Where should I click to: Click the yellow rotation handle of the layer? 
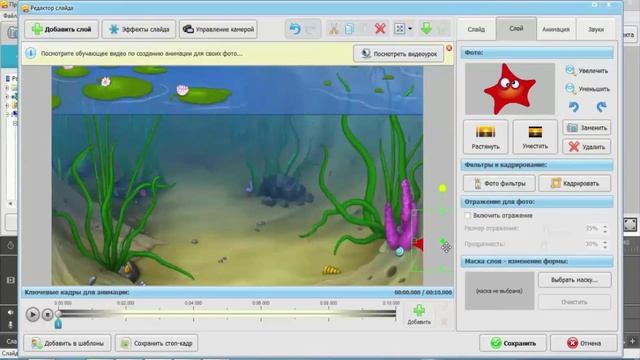click(442, 188)
